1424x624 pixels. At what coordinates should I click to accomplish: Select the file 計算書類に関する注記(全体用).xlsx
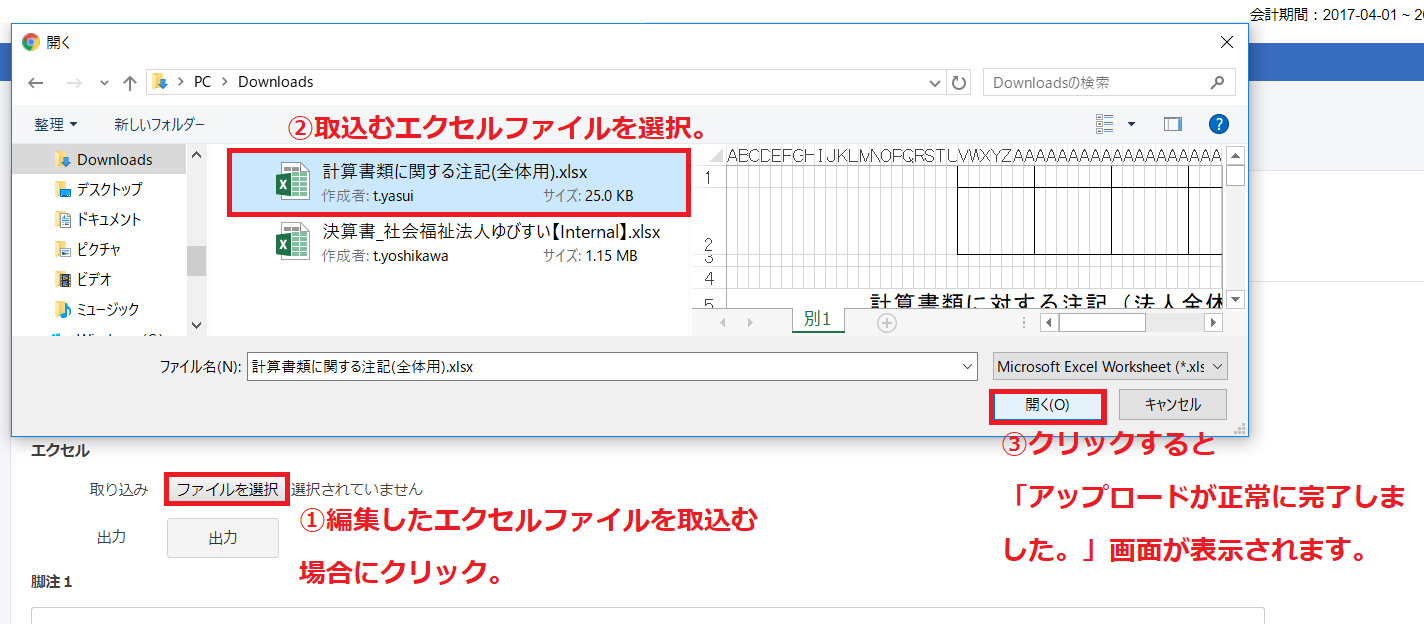[457, 182]
